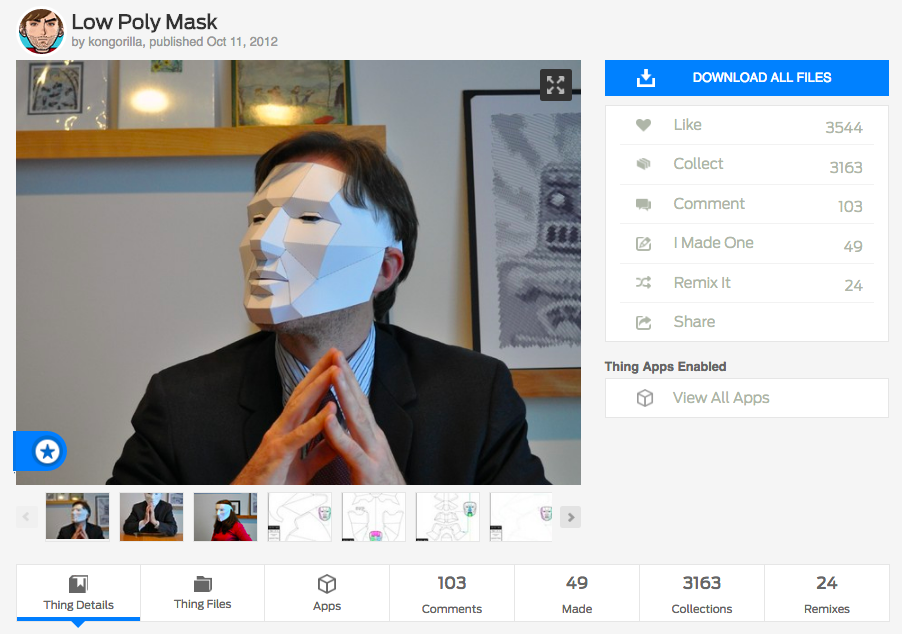
Task: Select first thumbnail of masked man sideways
Action: pos(78,517)
